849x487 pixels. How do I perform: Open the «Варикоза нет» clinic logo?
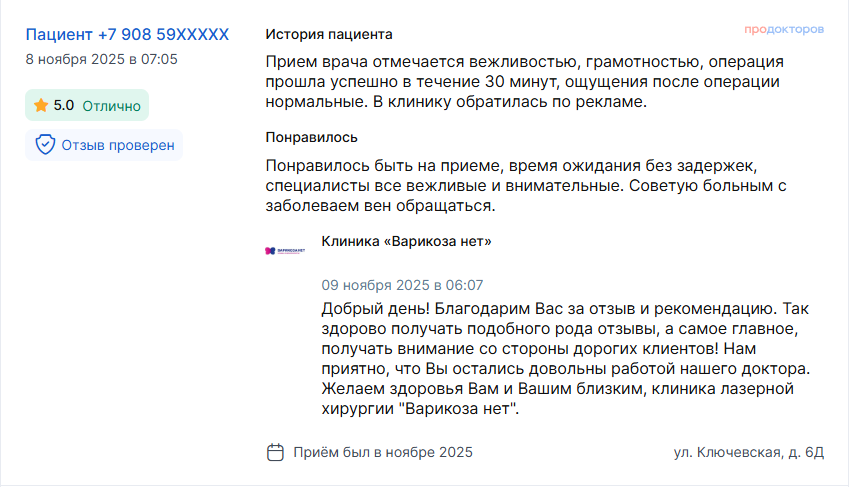click(284, 250)
